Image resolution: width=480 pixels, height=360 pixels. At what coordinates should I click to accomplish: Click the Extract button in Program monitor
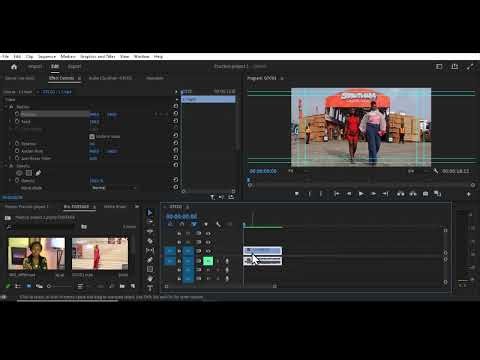tap(413, 194)
